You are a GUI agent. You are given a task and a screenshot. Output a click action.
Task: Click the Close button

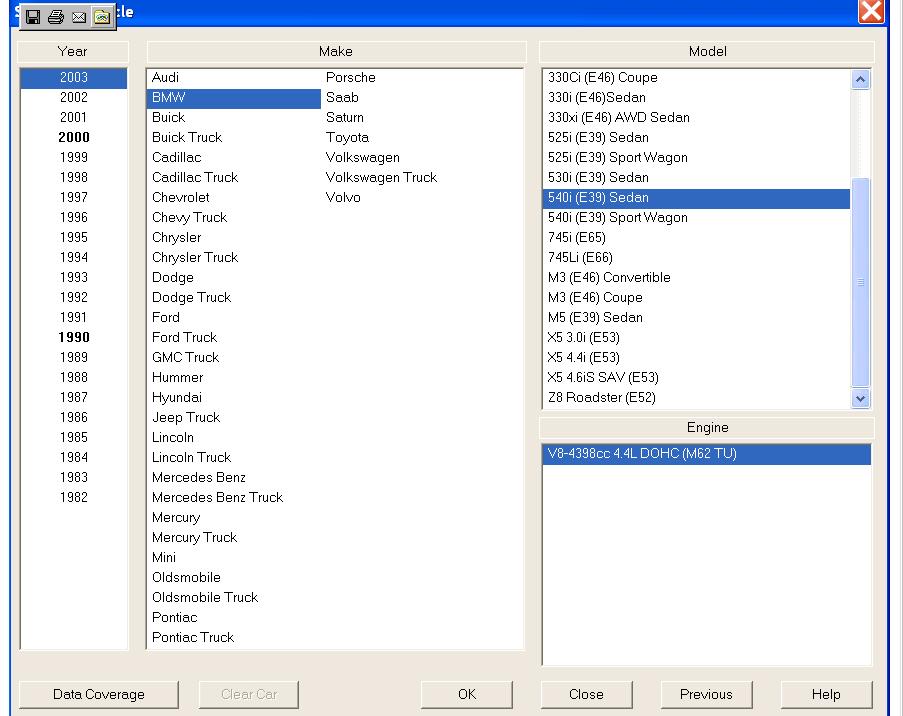click(586, 694)
